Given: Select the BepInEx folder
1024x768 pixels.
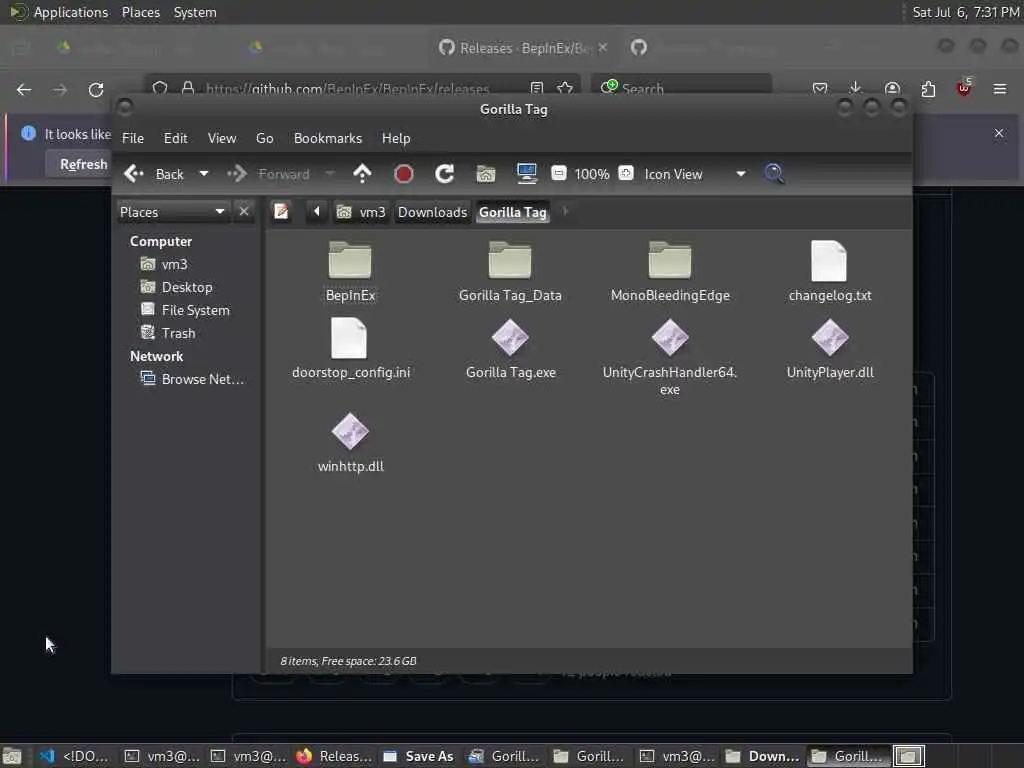Looking at the screenshot, I should click(350, 272).
